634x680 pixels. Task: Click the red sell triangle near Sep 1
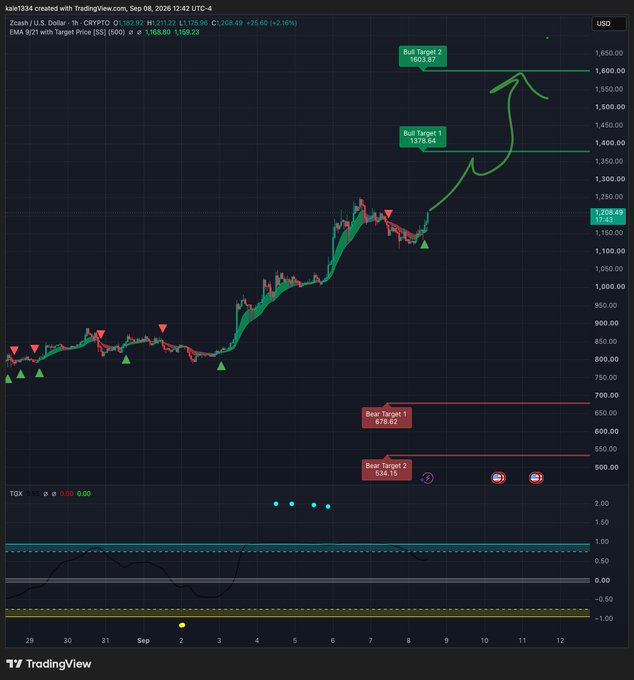tap(163, 328)
